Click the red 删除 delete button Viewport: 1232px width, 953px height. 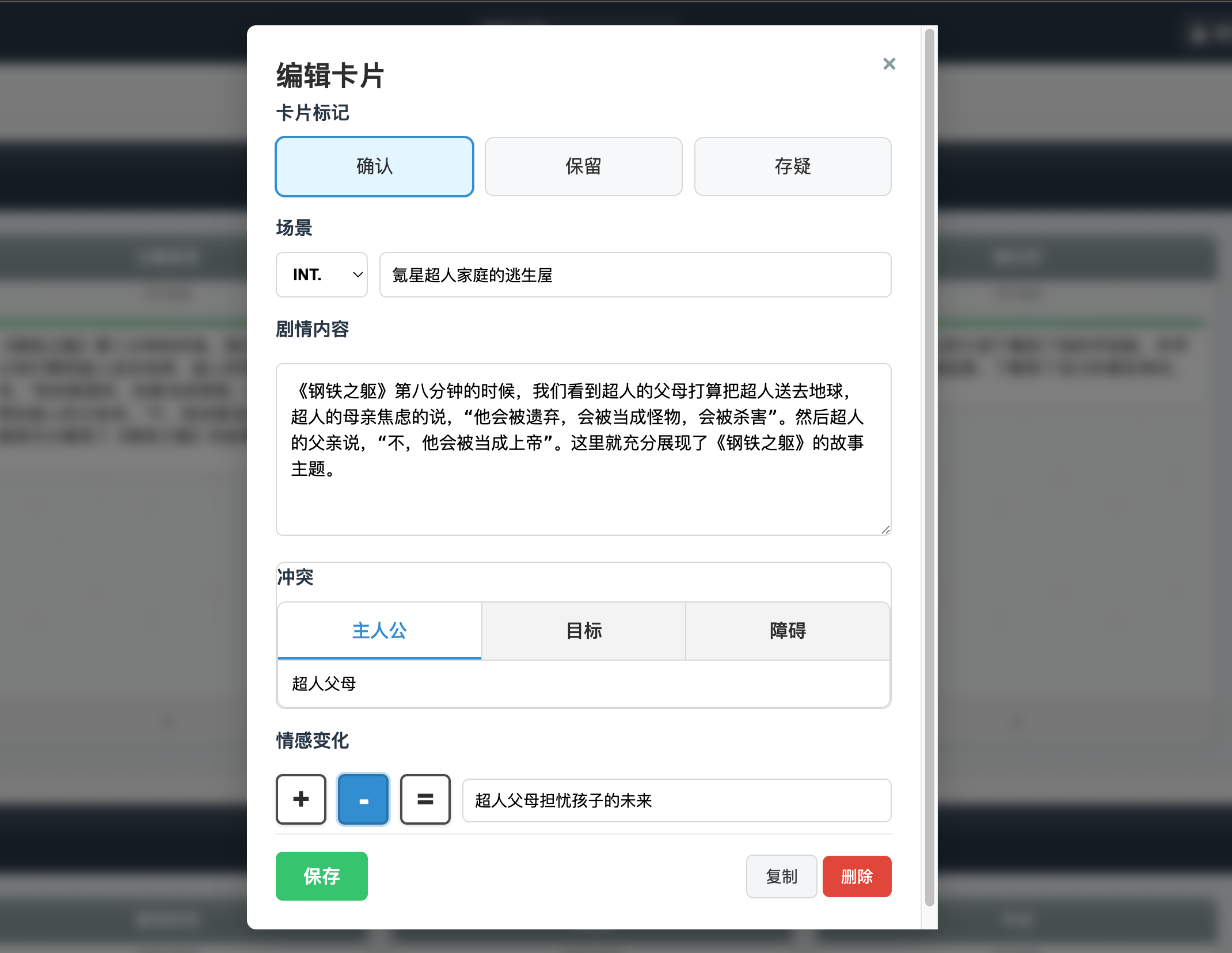(857, 876)
